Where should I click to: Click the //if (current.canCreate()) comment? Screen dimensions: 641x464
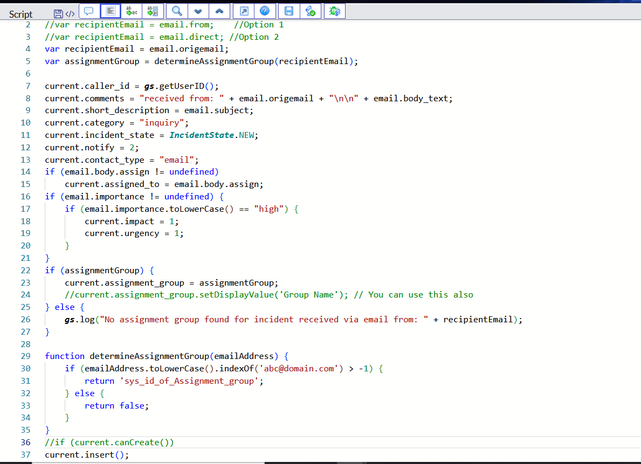[x=109, y=442]
